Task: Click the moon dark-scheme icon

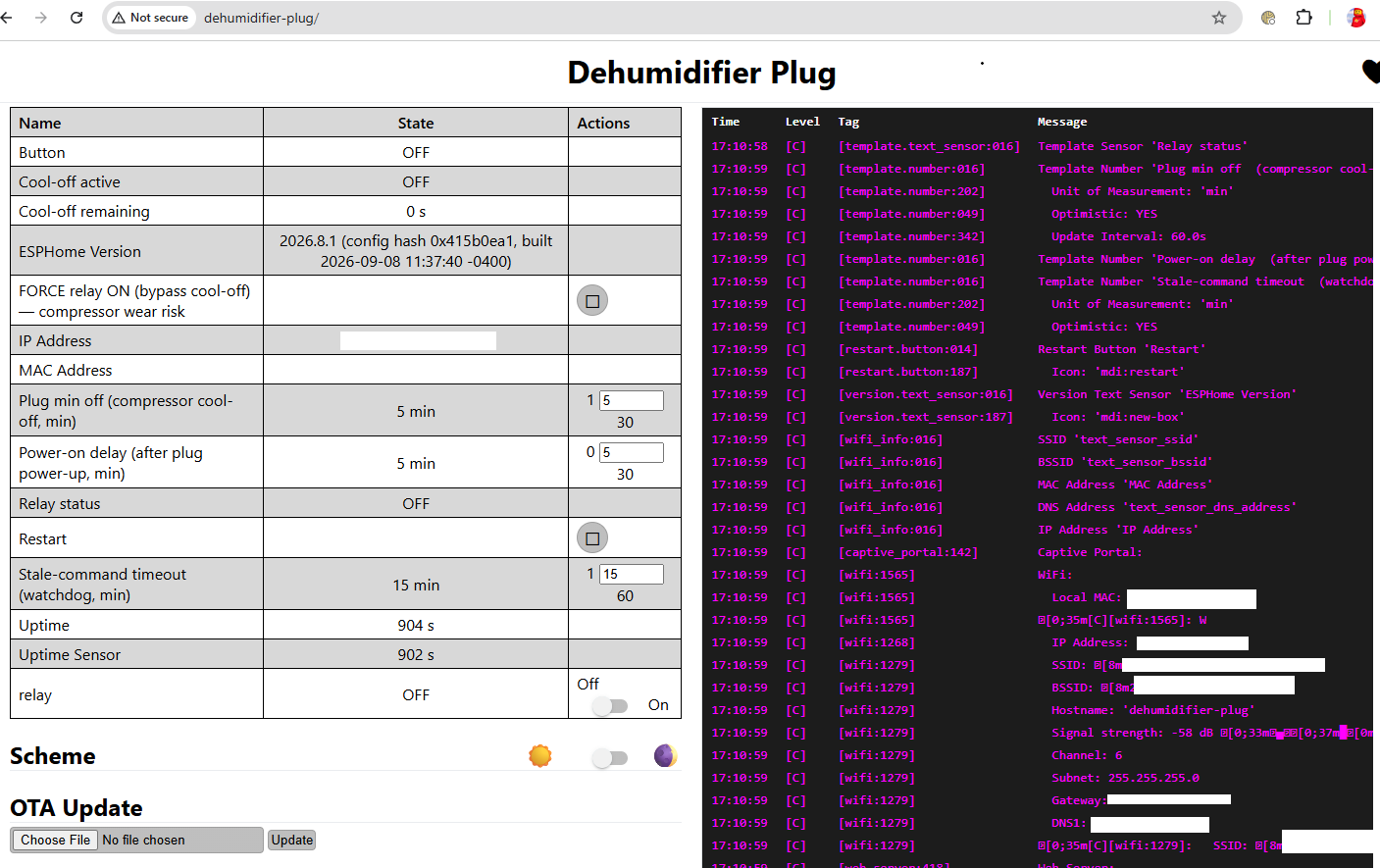Action: [665, 755]
